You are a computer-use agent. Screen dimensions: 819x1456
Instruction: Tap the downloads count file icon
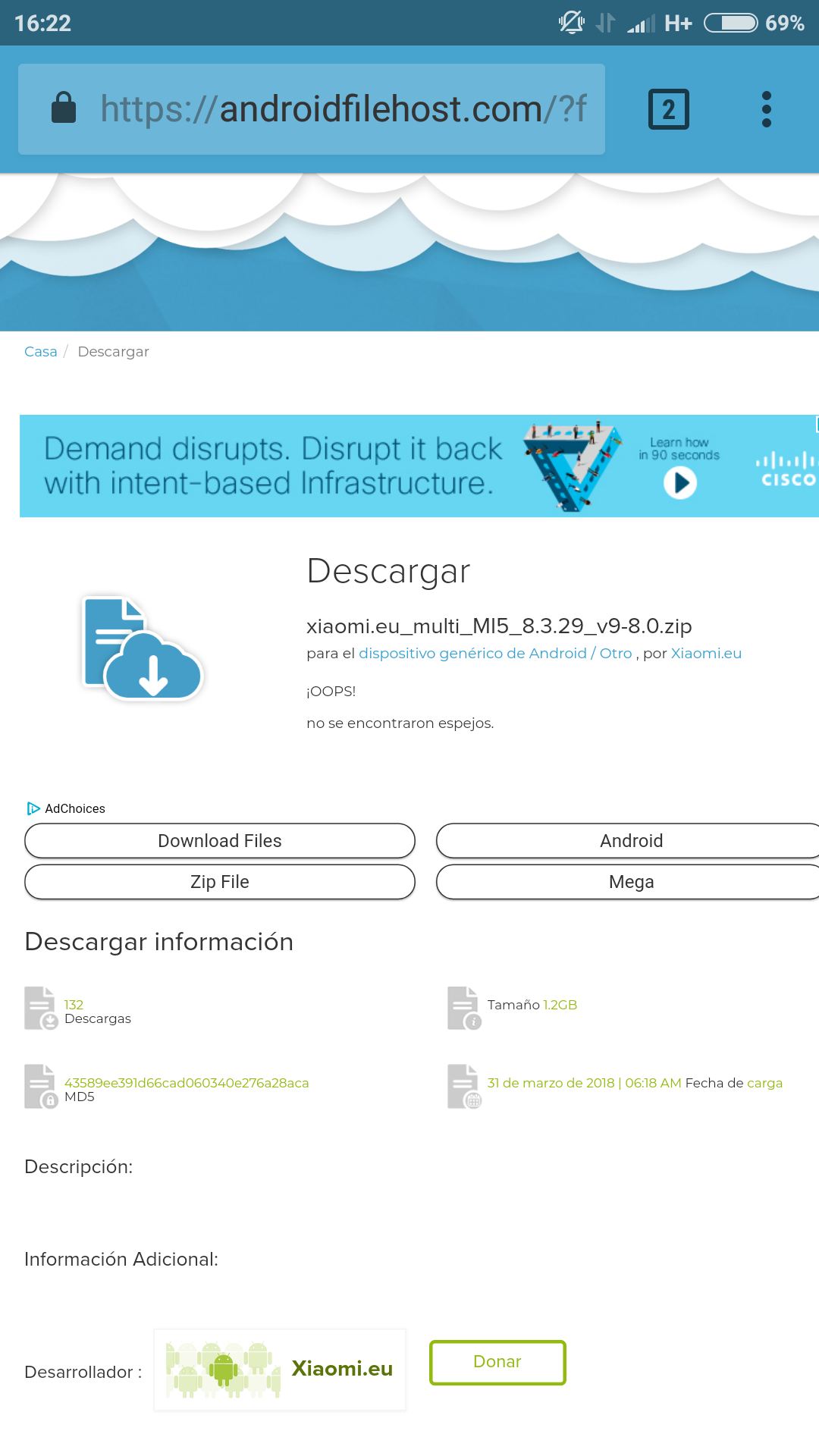click(41, 1008)
